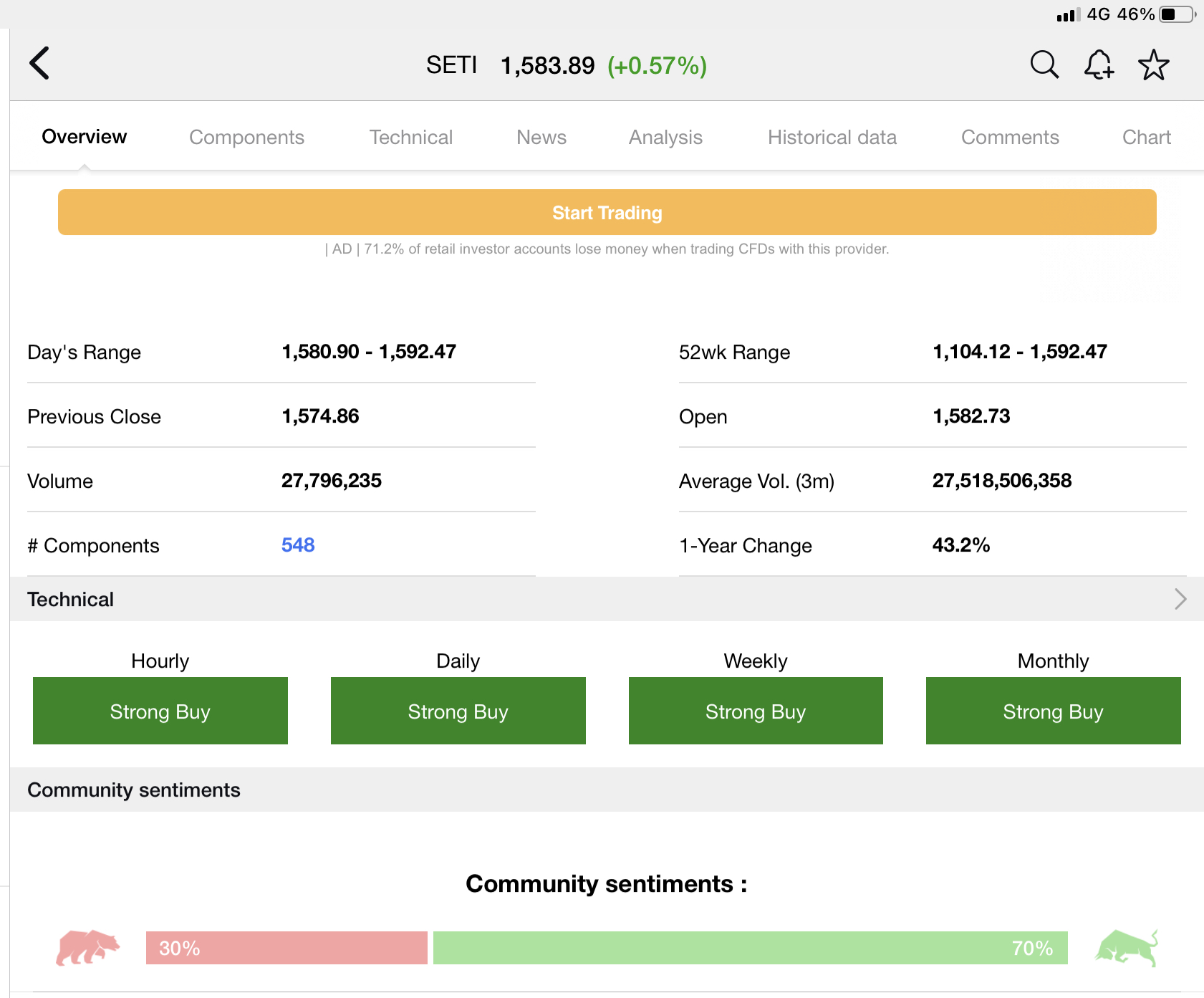Image resolution: width=1204 pixels, height=998 pixels.
Task: Create an alert with bell icon
Action: point(1098,64)
